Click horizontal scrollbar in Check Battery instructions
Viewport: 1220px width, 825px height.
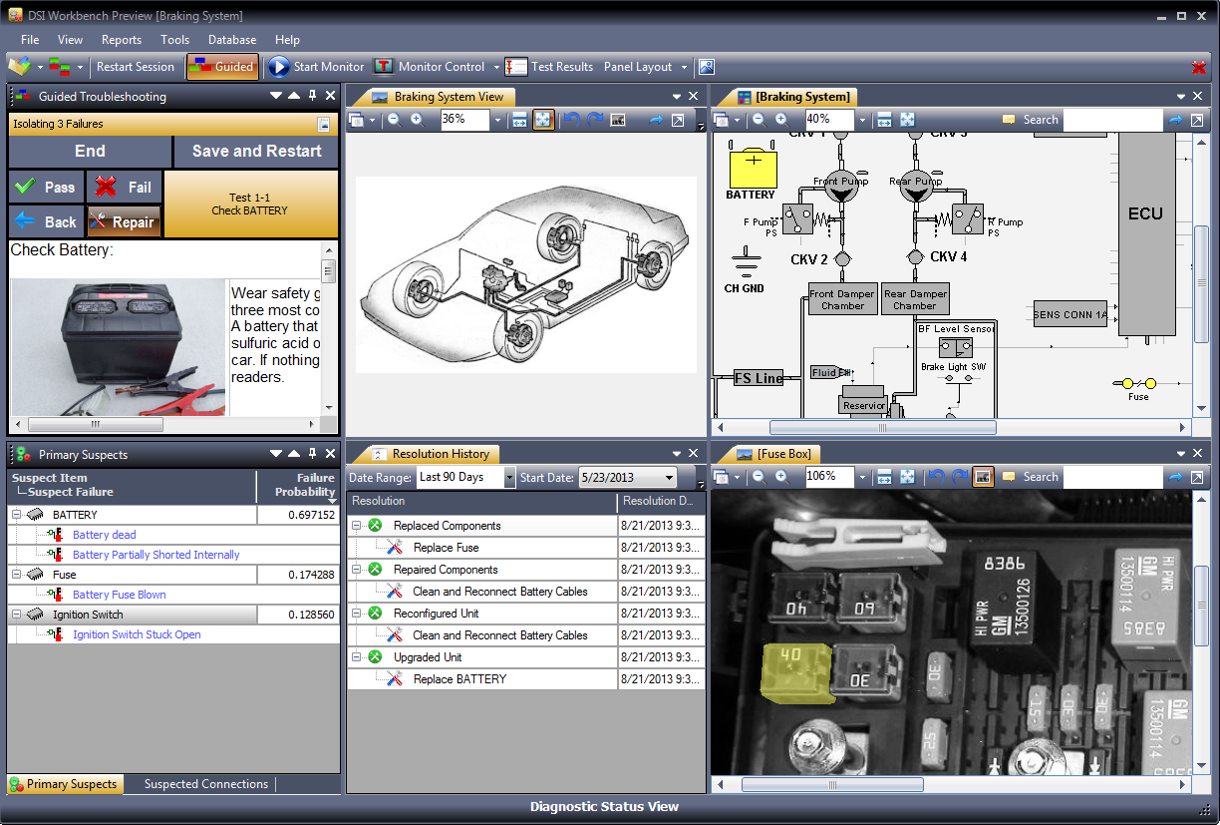(95, 424)
